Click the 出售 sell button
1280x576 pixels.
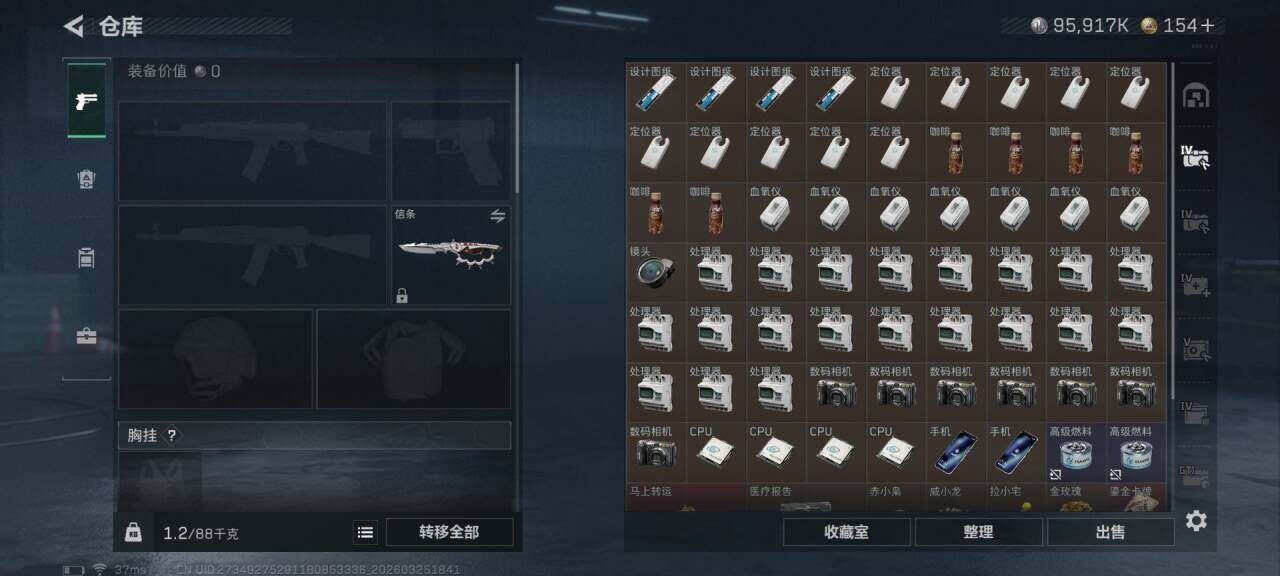coord(1110,532)
